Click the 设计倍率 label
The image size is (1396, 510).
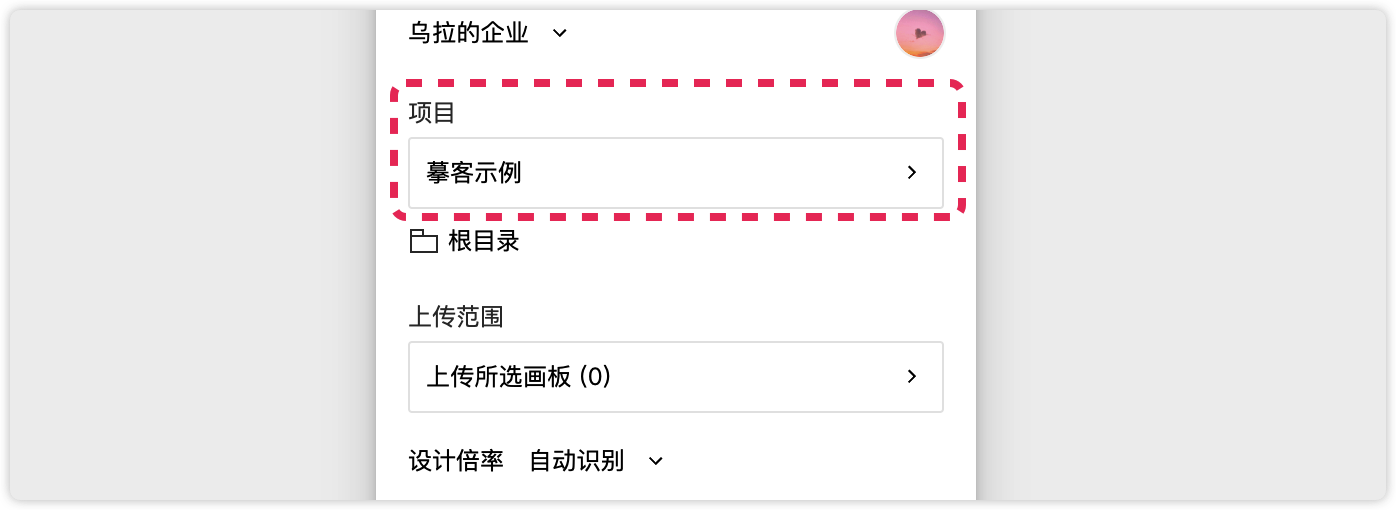pyautogui.click(x=456, y=461)
